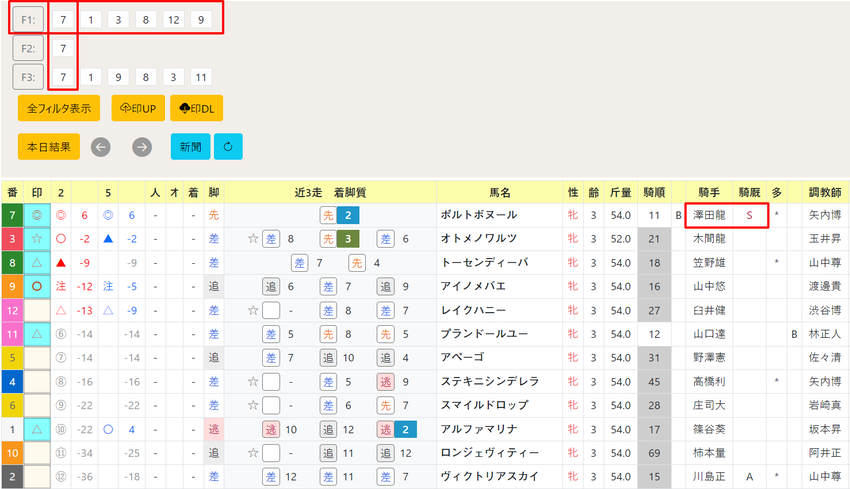
Task: Click the triangle mark cell for horse 11
Action: (37, 334)
